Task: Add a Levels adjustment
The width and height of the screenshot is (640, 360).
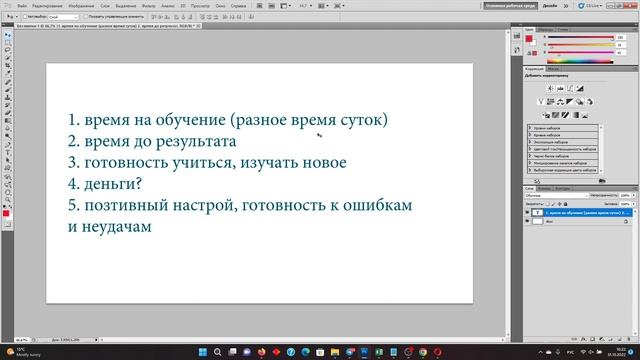Action: [560, 89]
